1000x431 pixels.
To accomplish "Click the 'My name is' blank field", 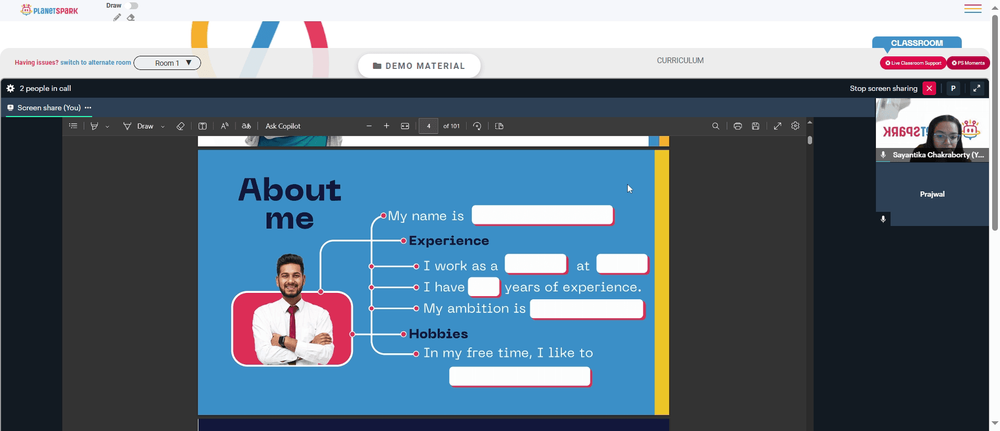I will click(543, 216).
